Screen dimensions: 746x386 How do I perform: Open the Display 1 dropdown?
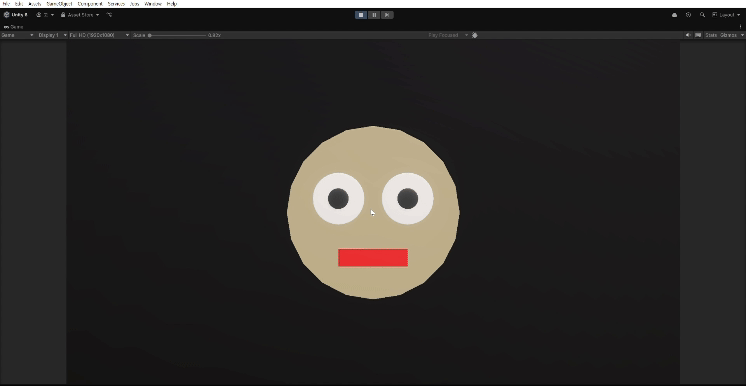(52, 35)
